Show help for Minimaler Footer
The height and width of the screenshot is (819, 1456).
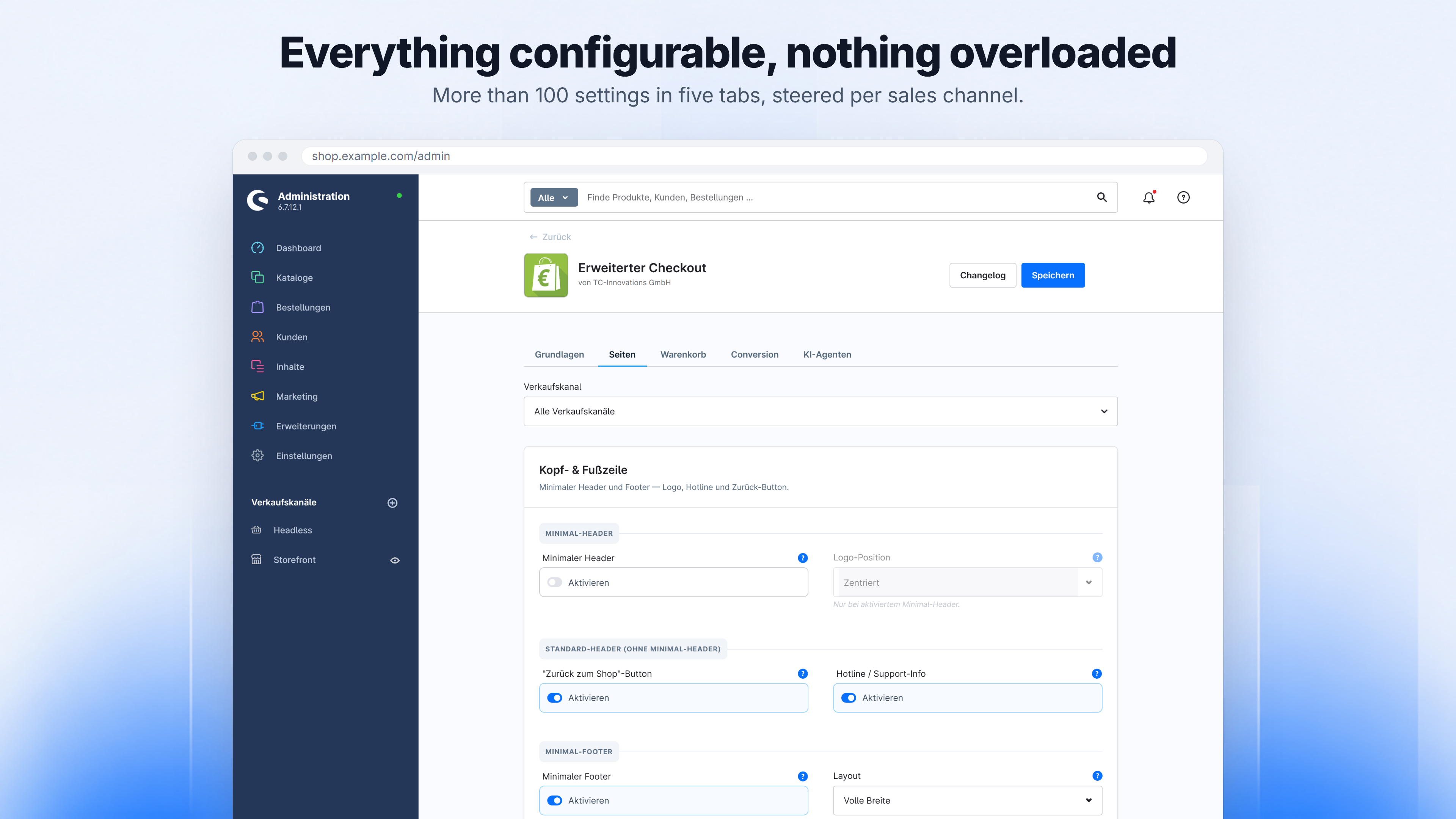pos(803,776)
